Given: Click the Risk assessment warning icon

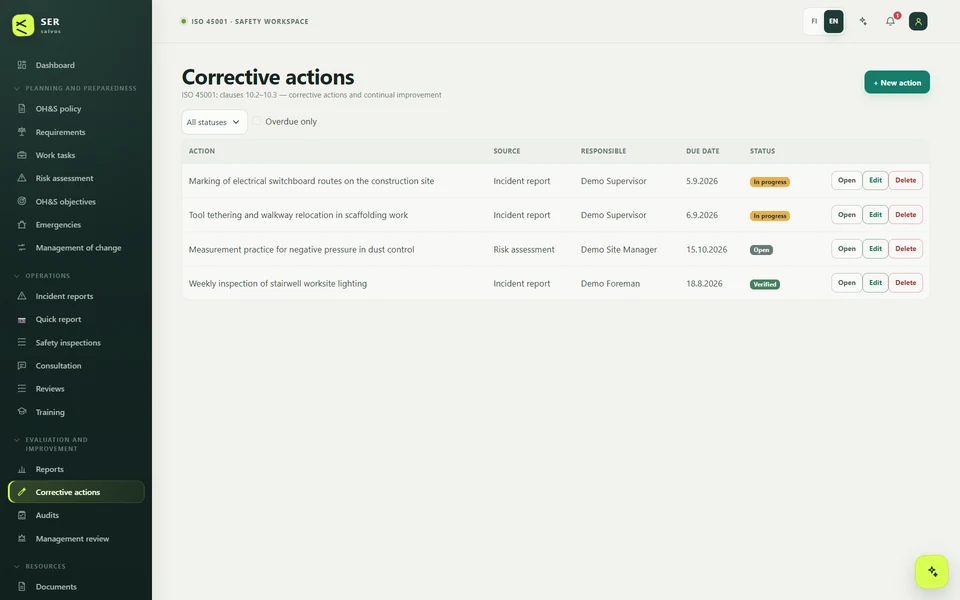Looking at the screenshot, I should (x=22, y=178).
